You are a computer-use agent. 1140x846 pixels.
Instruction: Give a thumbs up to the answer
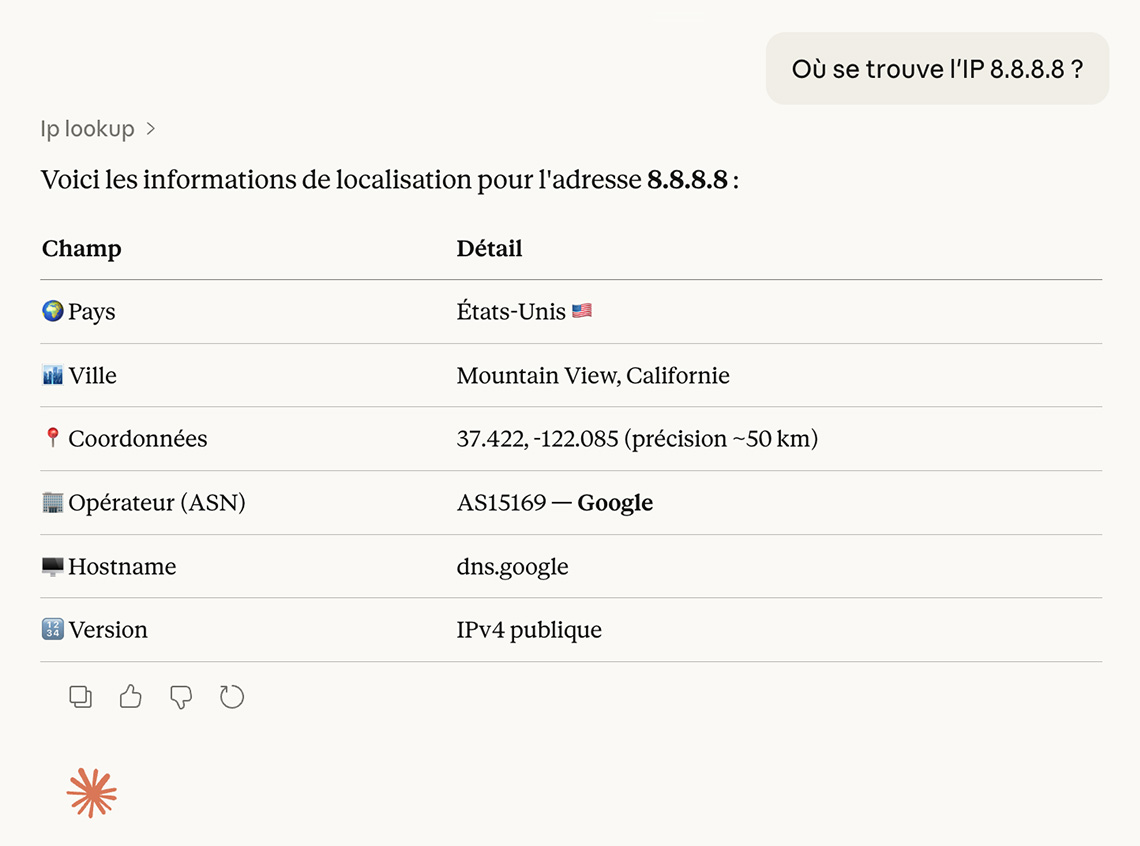point(130,697)
